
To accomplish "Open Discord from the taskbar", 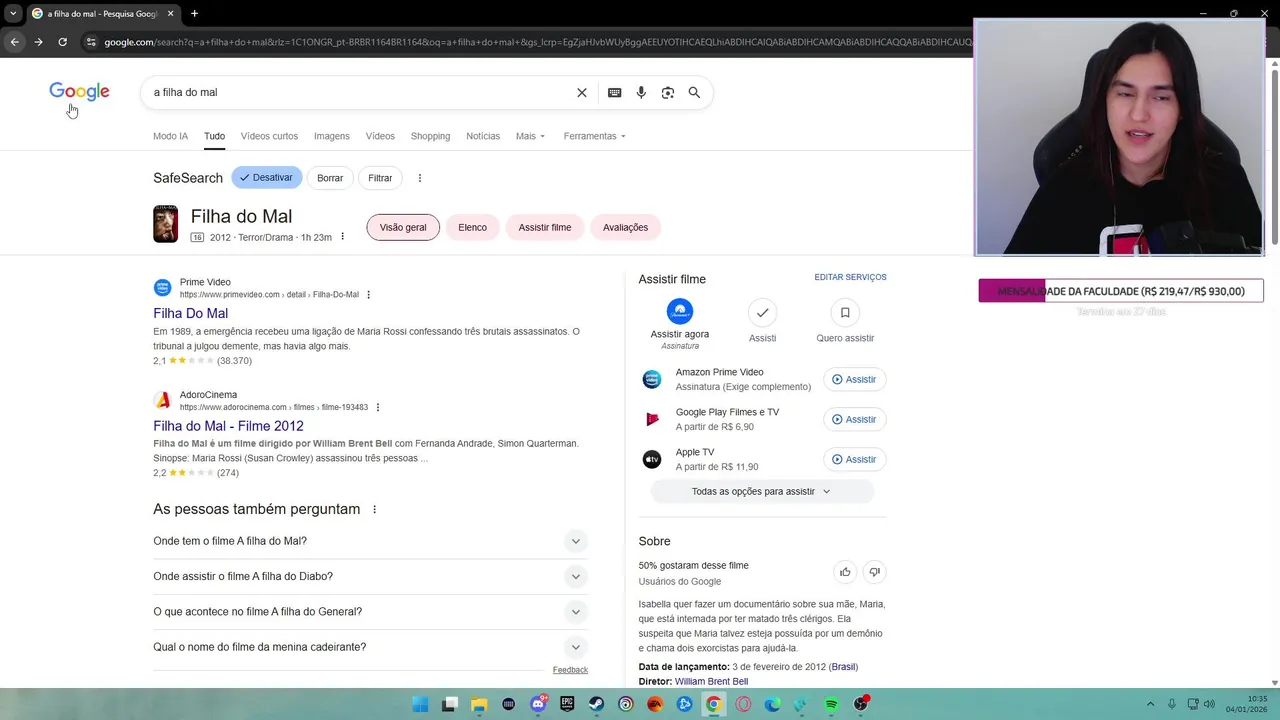I will (538, 704).
